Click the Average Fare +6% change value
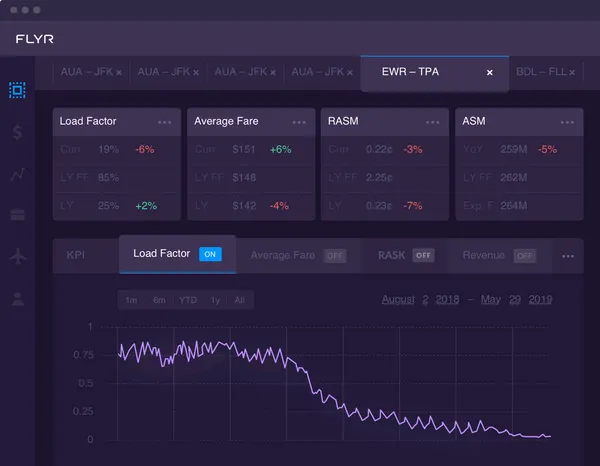Image resolution: width=600 pixels, height=466 pixels. click(280, 149)
